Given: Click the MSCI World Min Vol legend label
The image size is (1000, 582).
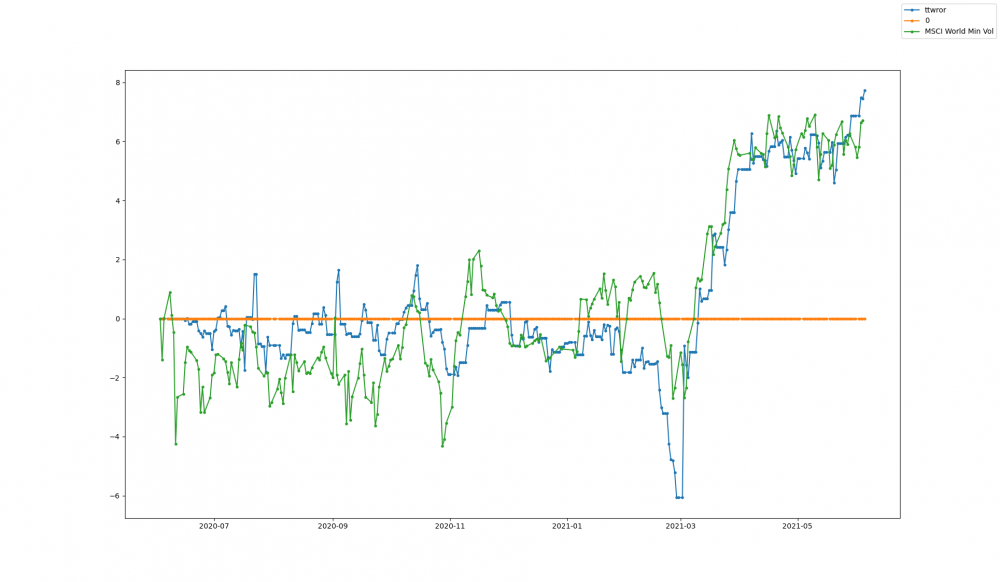Looking at the screenshot, I should pyautogui.click(x=959, y=31).
